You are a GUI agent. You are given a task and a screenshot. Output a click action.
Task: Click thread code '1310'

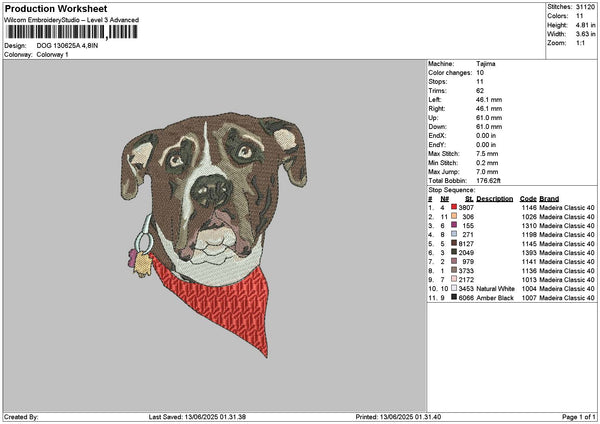(x=529, y=226)
